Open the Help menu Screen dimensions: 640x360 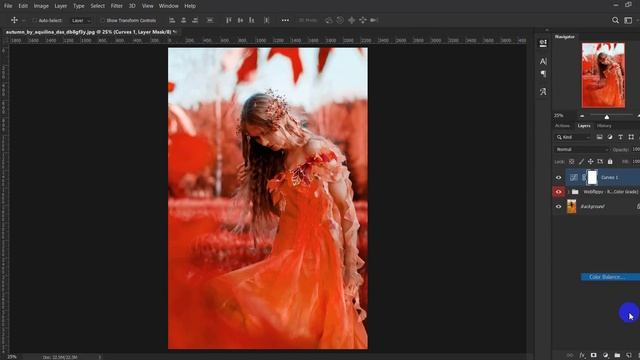click(190, 6)
